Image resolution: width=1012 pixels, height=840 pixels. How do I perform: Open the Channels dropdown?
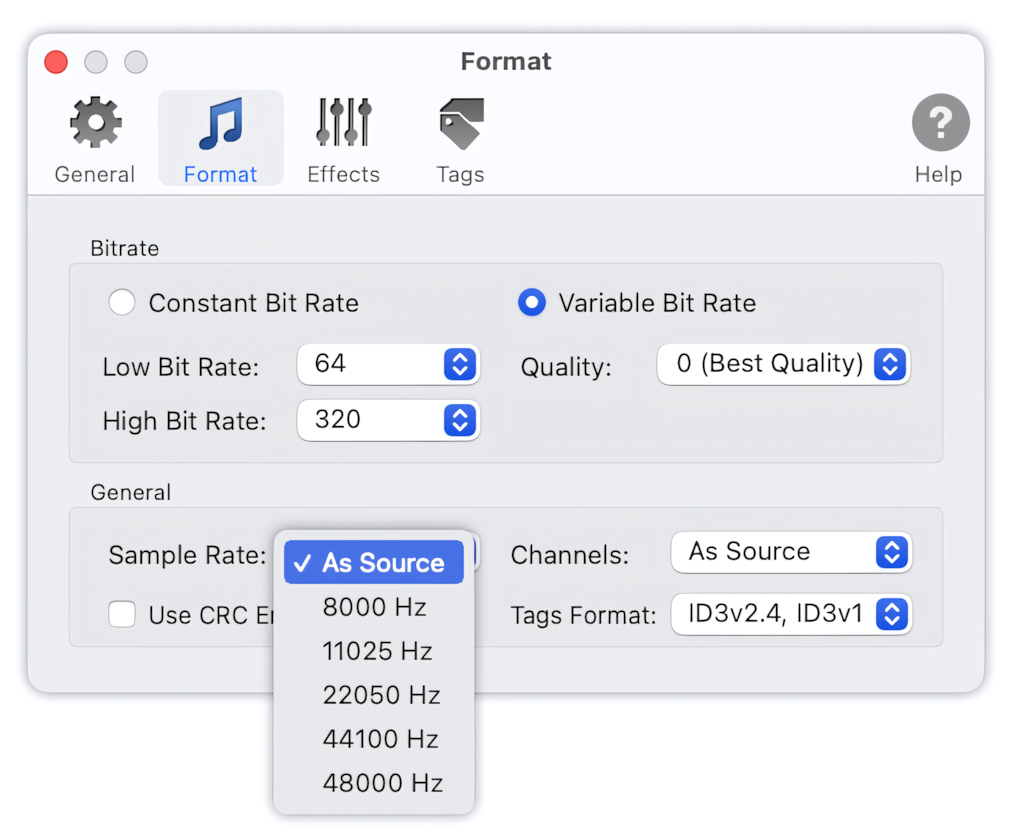790,552
